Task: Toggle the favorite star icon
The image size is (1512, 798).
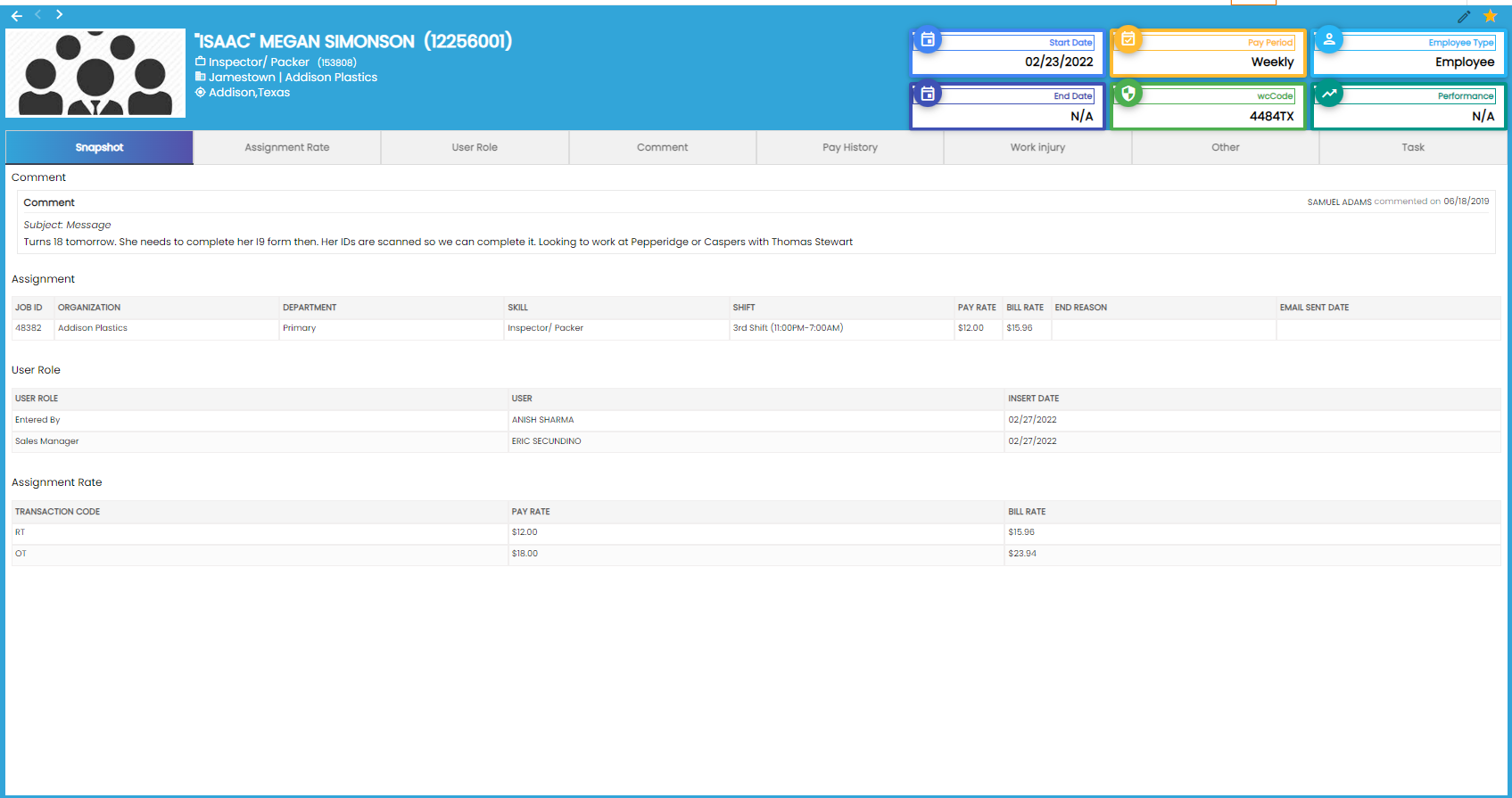Action: click(x=1490, y=16)
